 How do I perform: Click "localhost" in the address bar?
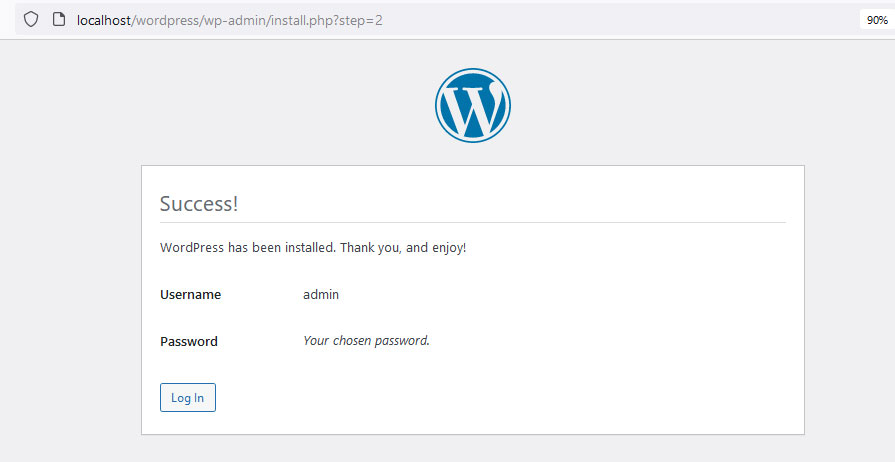104,21
